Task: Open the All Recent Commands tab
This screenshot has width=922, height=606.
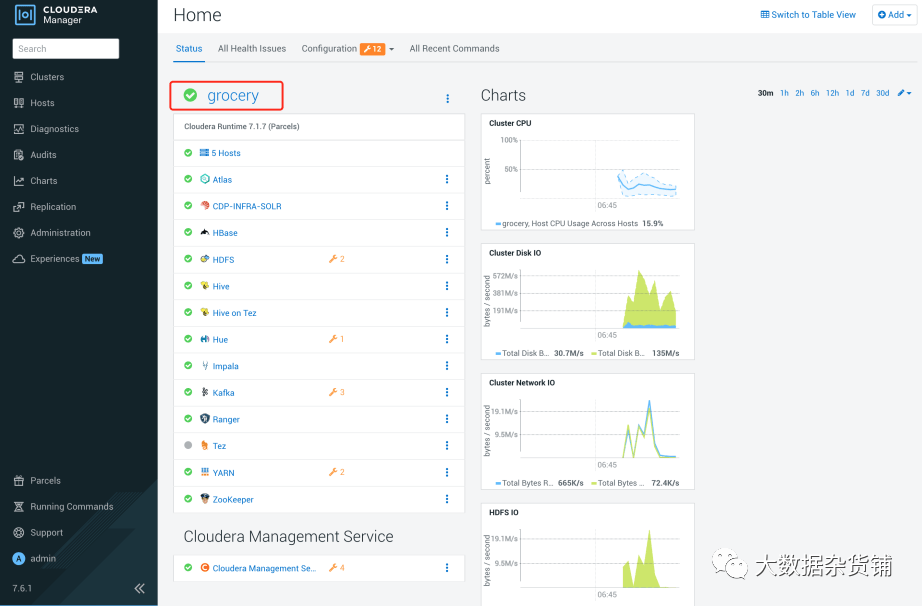Action: tap(454, 49)
